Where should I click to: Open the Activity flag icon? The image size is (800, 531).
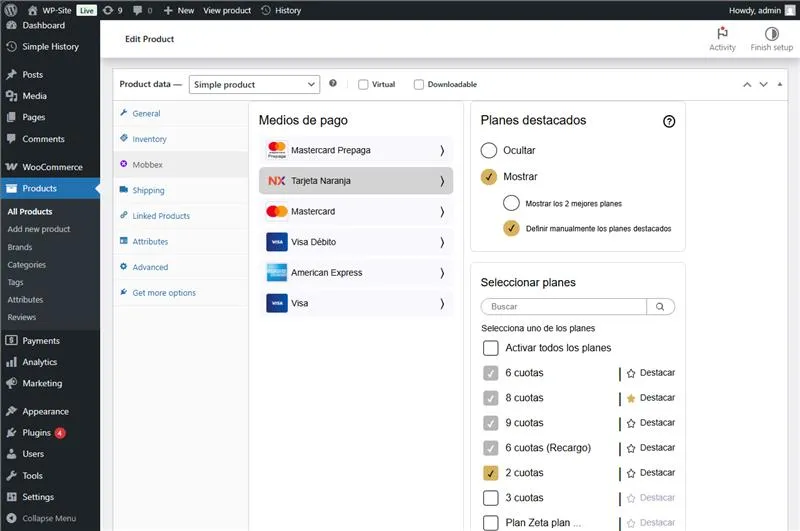coord(722,33)
